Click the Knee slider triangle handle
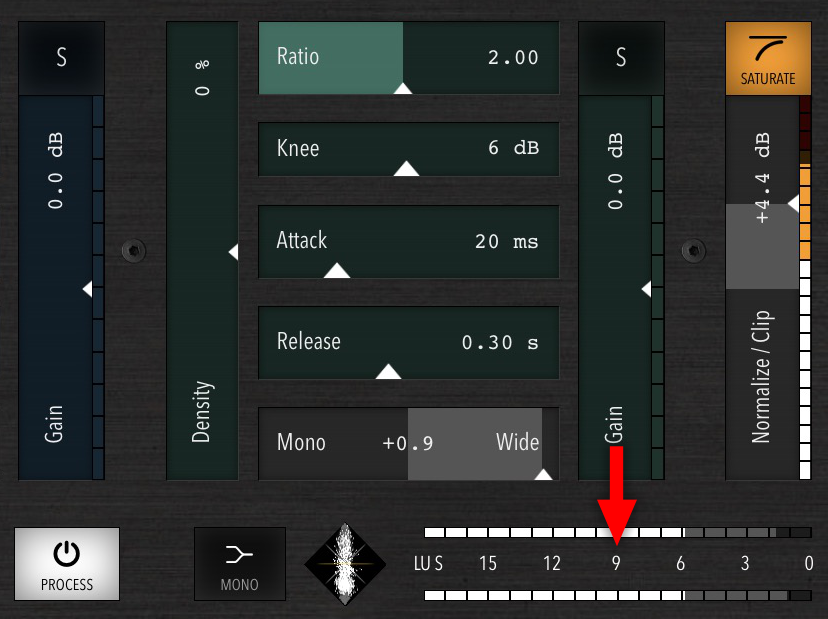This screenshot has width=828, height=619. point(406,168)
